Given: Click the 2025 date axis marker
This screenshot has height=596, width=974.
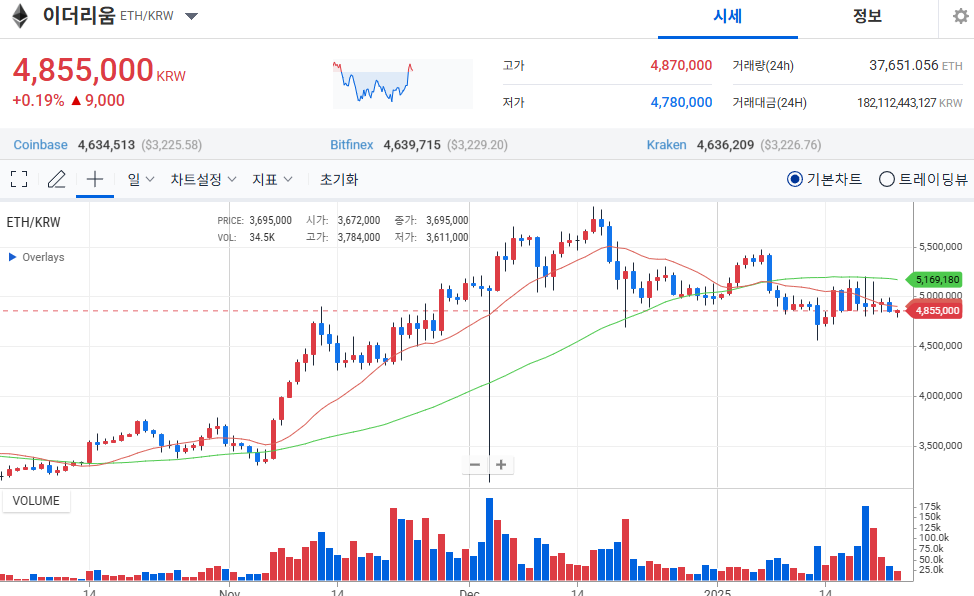Looking at the screenshot, I should pos(717,592).
